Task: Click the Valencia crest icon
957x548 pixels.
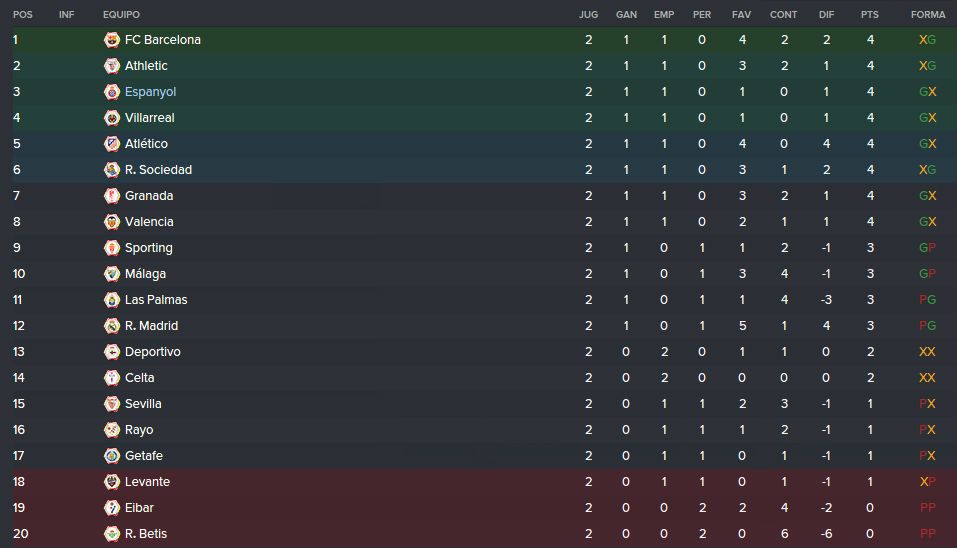Action: [x=112, y=222]
